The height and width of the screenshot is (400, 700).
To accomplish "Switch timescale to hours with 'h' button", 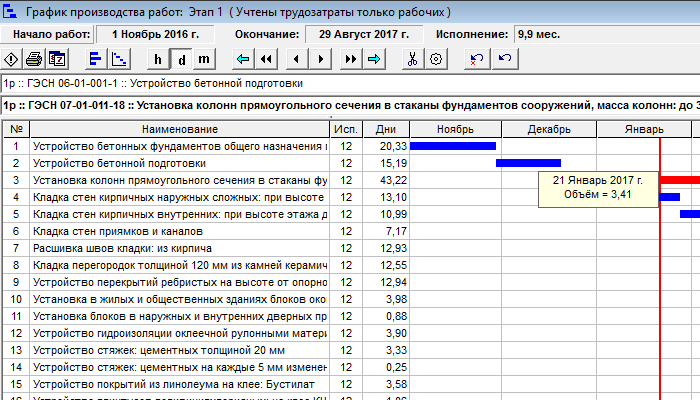I will 157,60.
